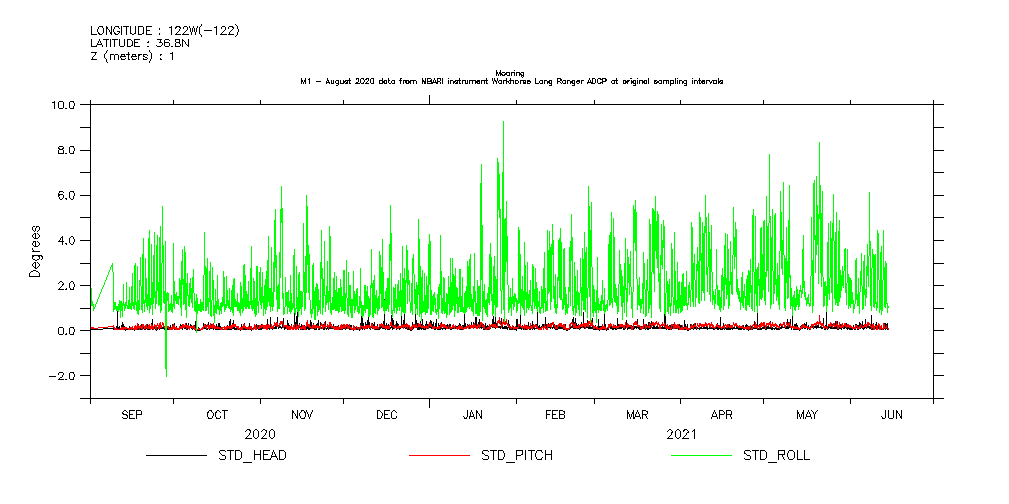Click the line sample beside STD_PITCH
The width and height of the screenshot is (1009, 504).
coord(439,455)
